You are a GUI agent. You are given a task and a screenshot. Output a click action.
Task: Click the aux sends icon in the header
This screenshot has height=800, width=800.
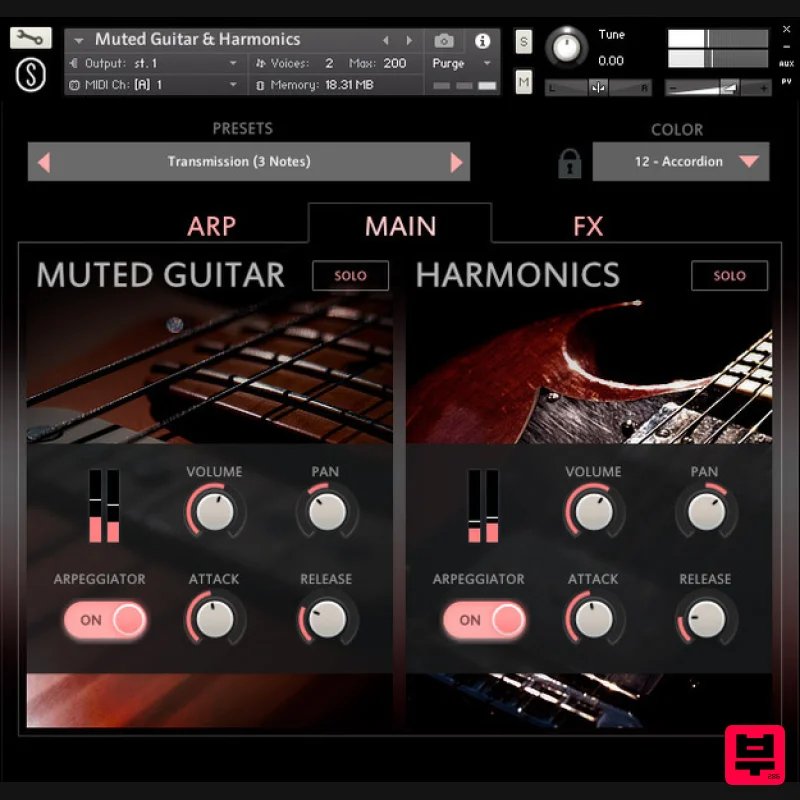(786, 63)
